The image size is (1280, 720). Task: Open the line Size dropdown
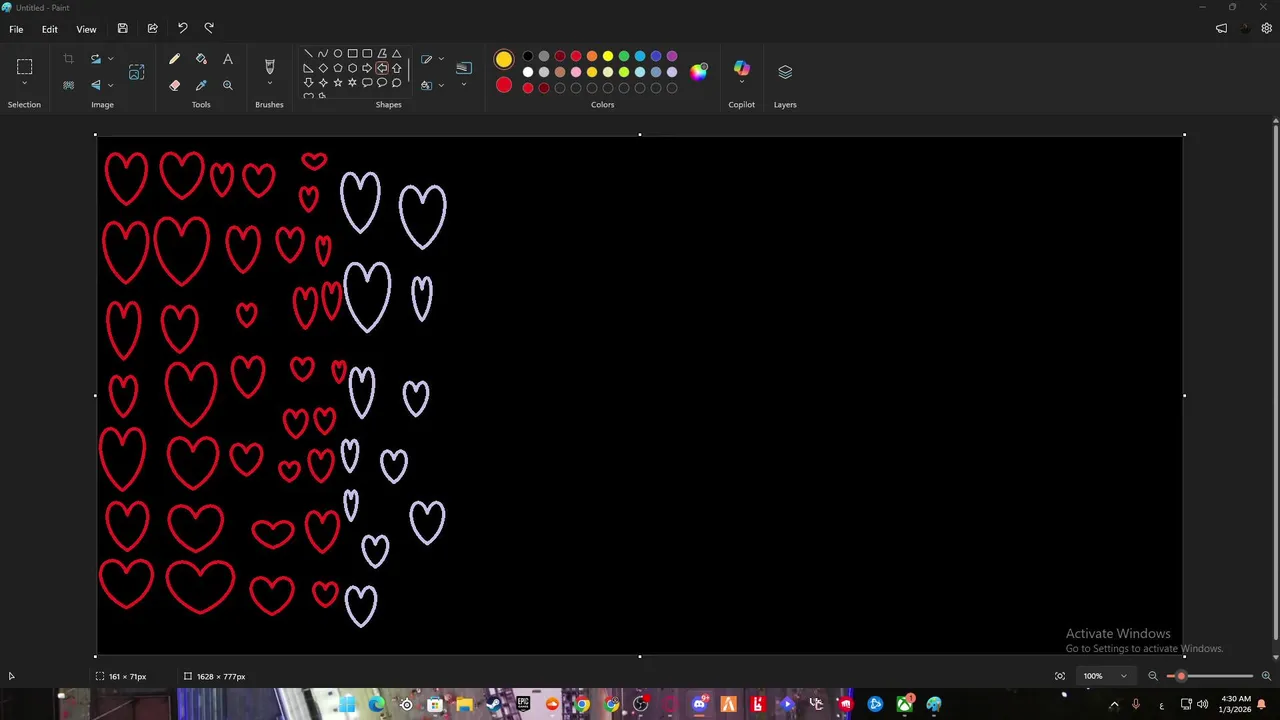coord(464,85)
